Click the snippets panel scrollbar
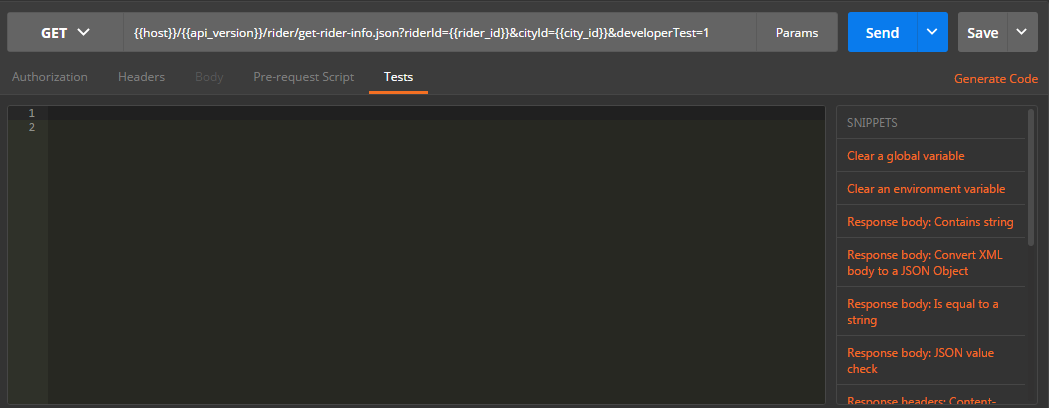The width and height of the screenshot is (1049, 408). pos(1031,177)
